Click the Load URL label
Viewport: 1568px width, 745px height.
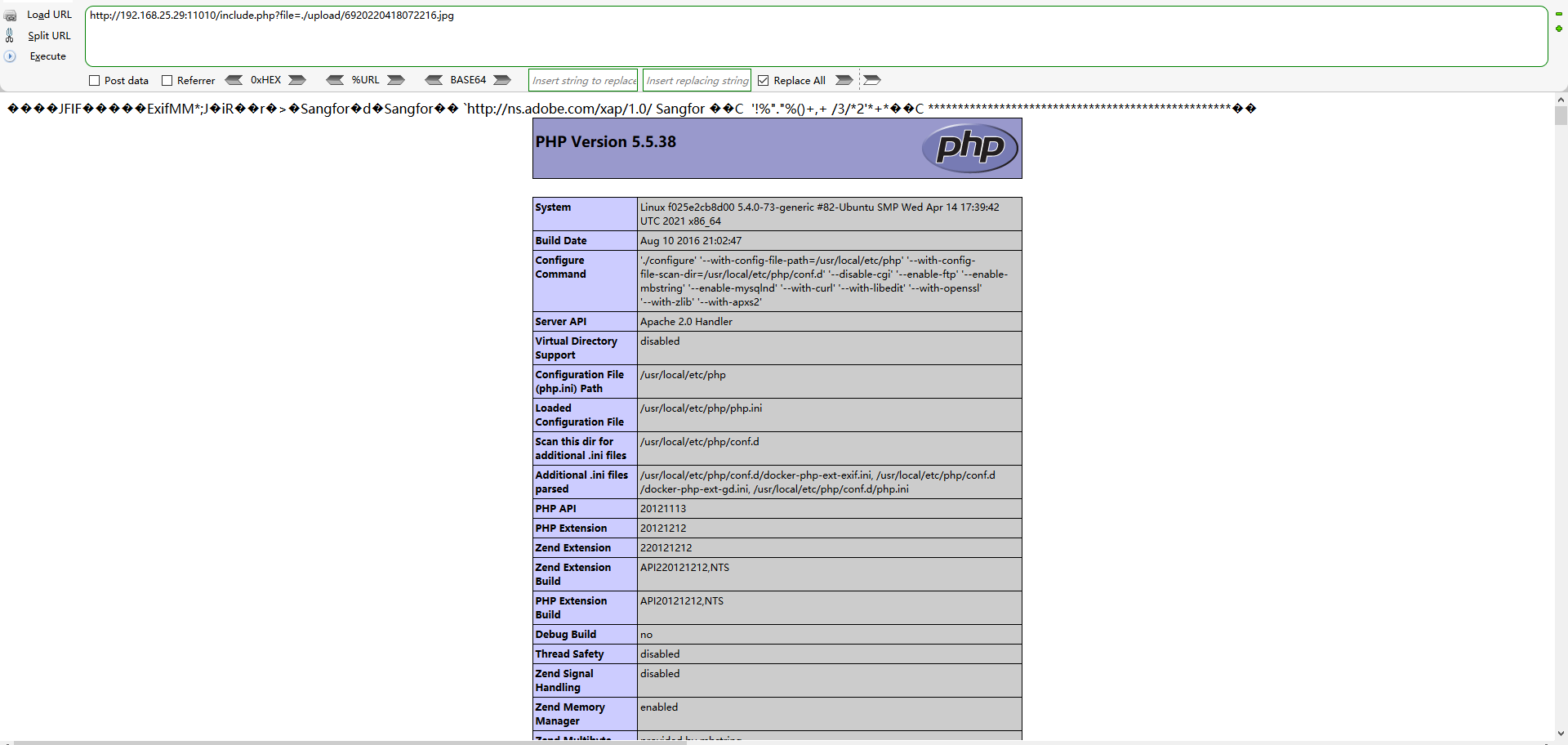(49, 15)
